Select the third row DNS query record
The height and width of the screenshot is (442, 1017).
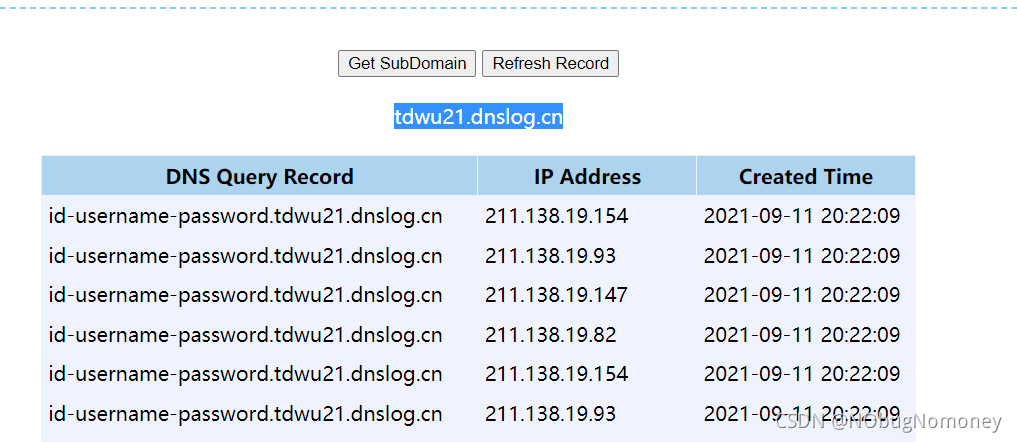tap(245, 295)
